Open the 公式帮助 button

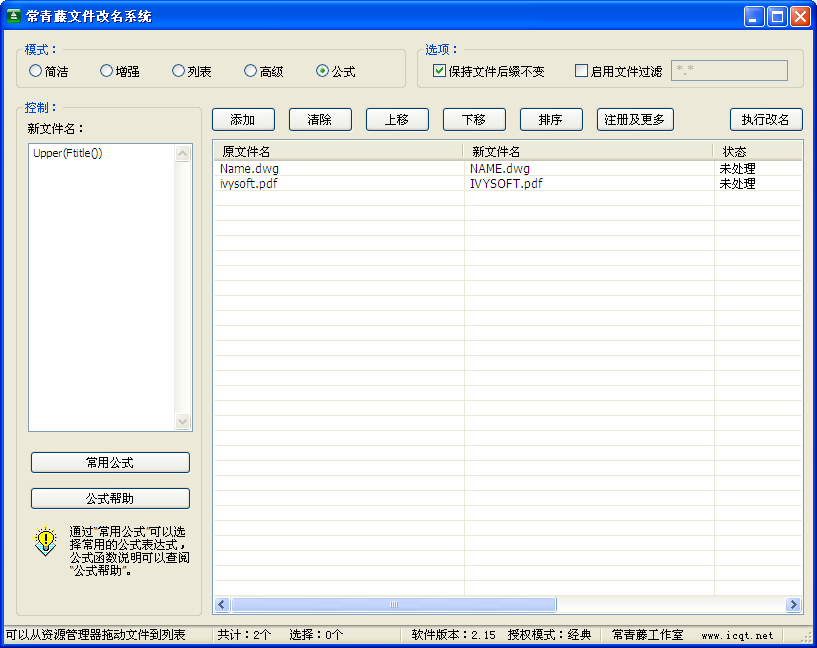[x=110, y=499]
